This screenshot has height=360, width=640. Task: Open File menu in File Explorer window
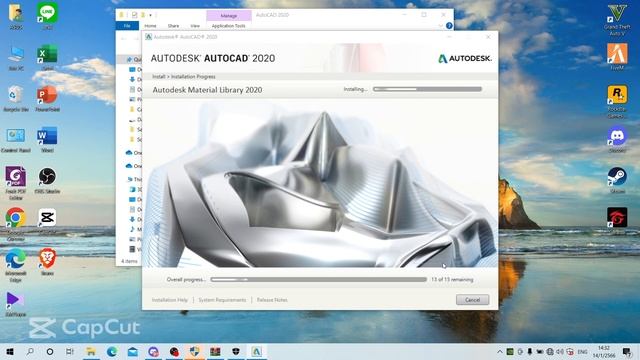point(127,26)
